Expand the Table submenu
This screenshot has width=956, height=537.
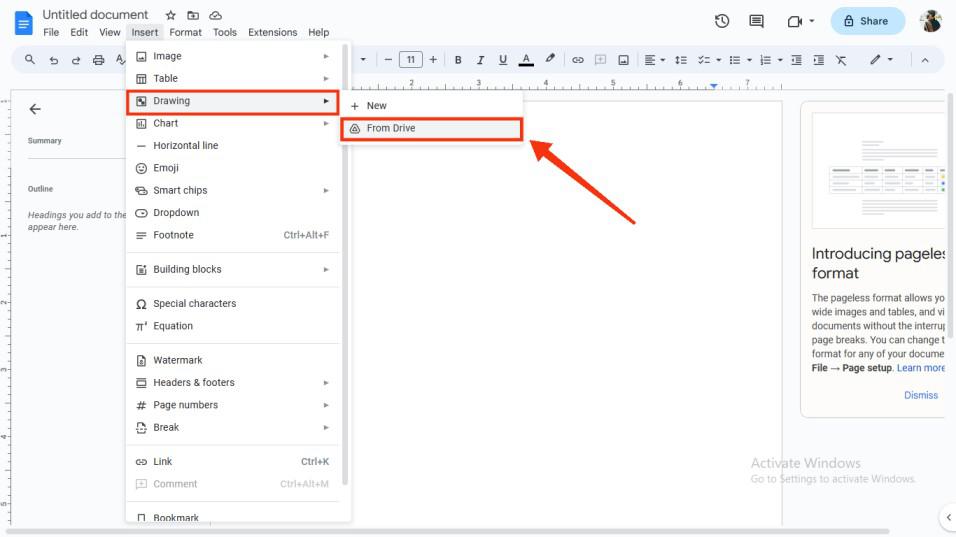232,79
